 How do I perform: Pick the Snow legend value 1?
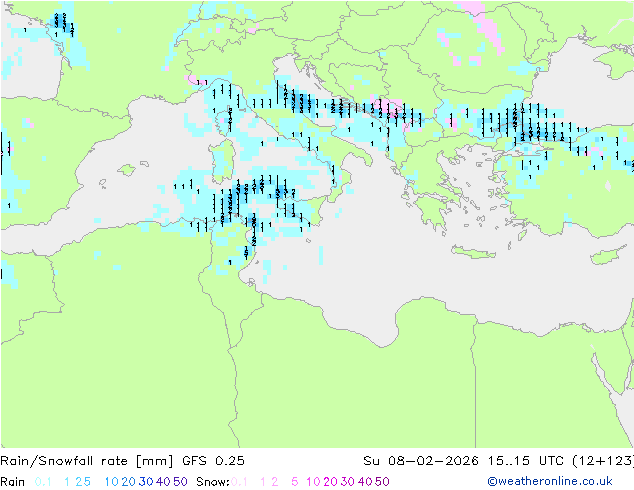click(263, 482)
